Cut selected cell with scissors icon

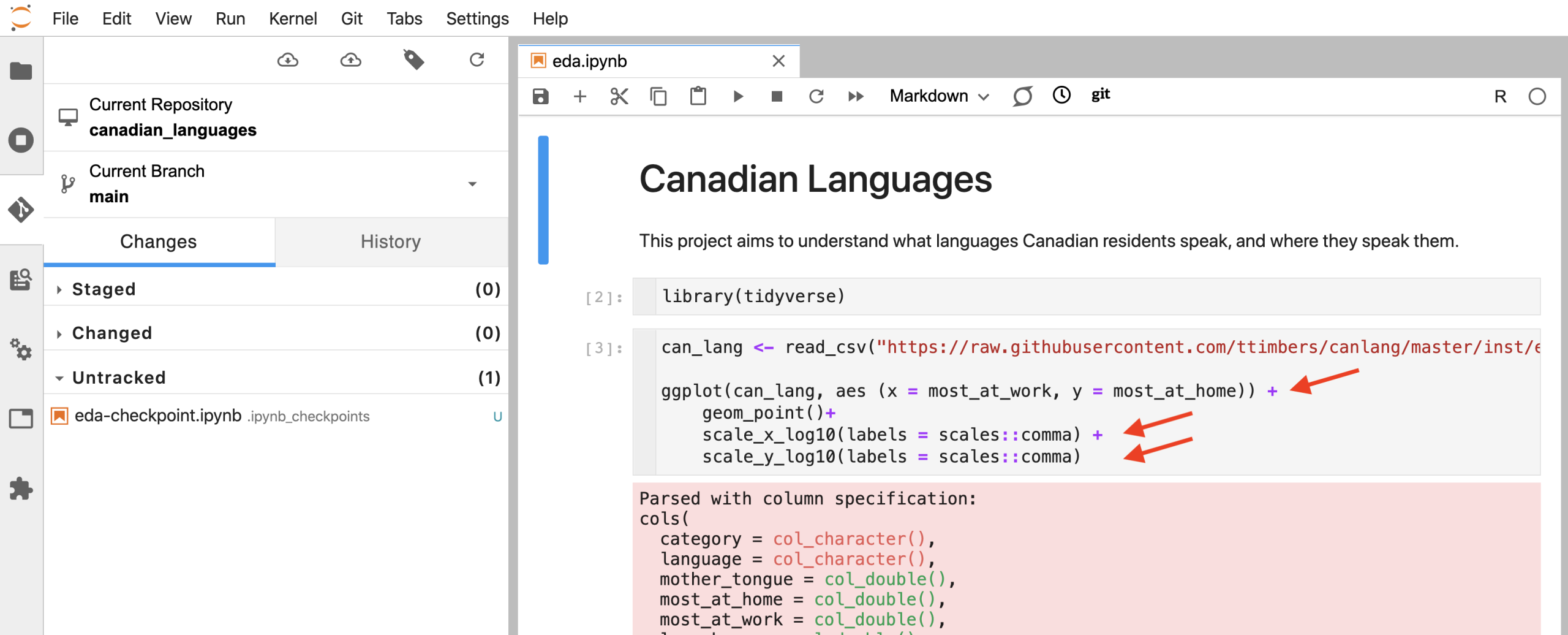pyautogui.click(x=619, y=96)
